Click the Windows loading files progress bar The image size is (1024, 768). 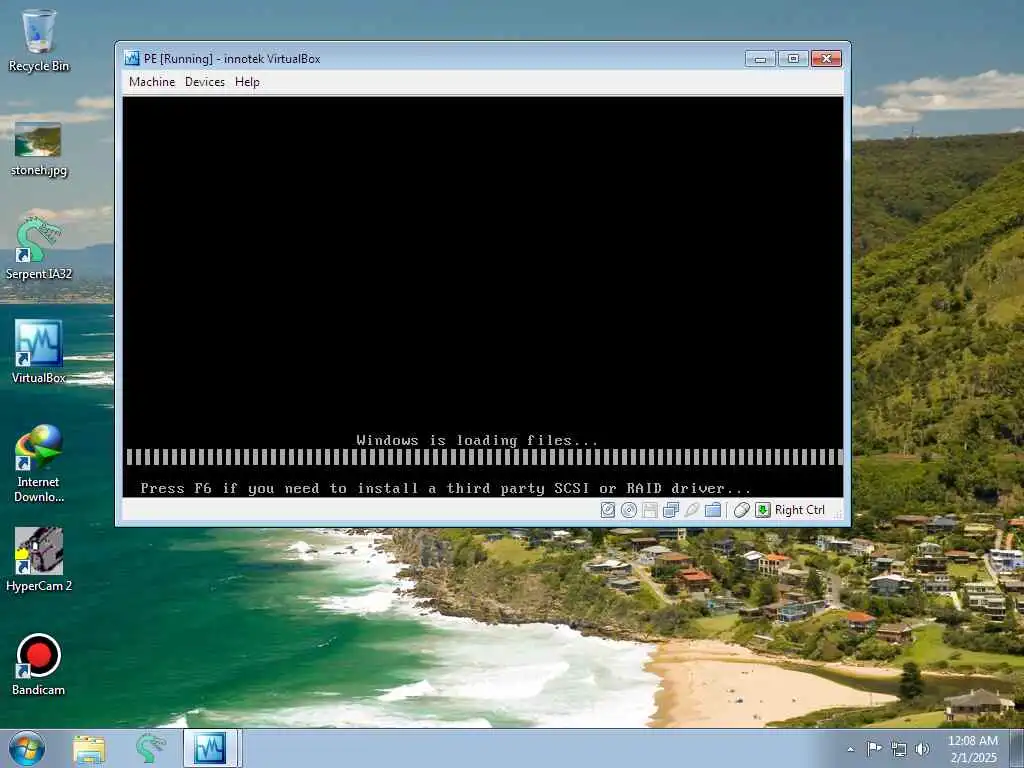click(x=484, y=457)
